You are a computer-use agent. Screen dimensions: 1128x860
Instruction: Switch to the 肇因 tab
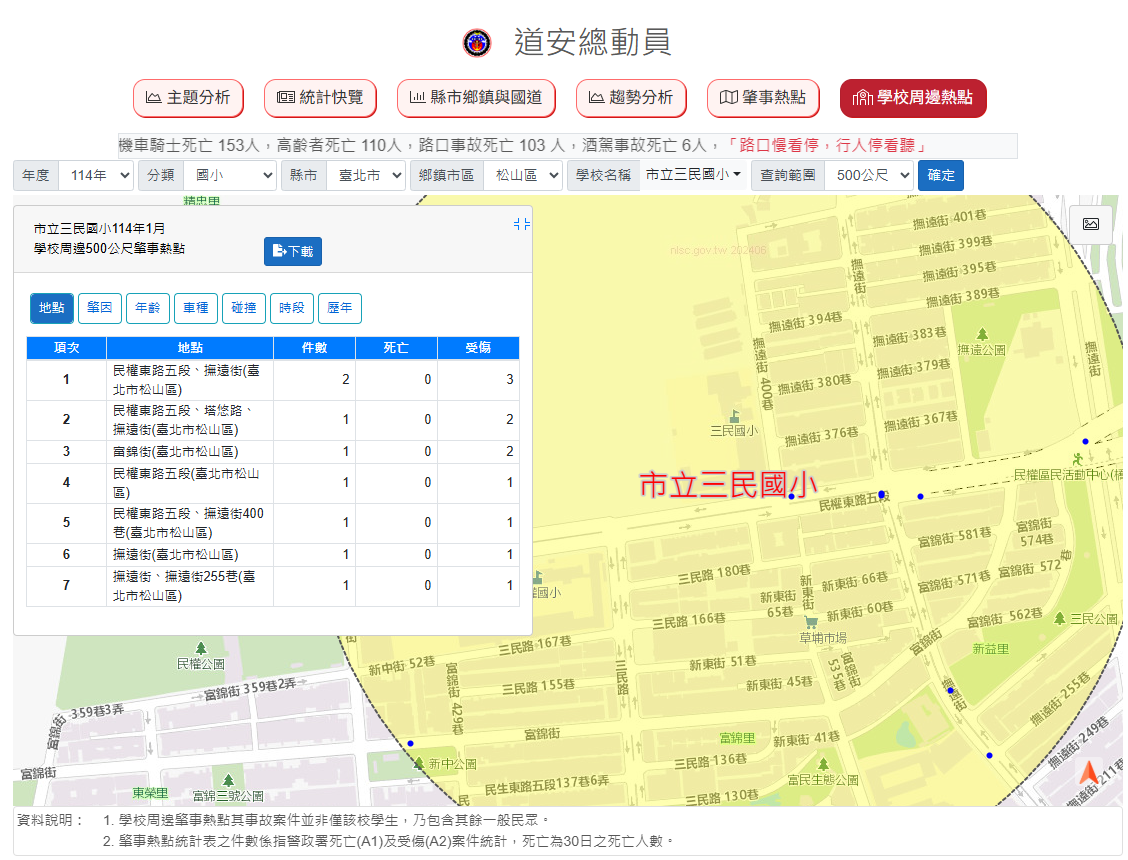[x=99, y=308]
